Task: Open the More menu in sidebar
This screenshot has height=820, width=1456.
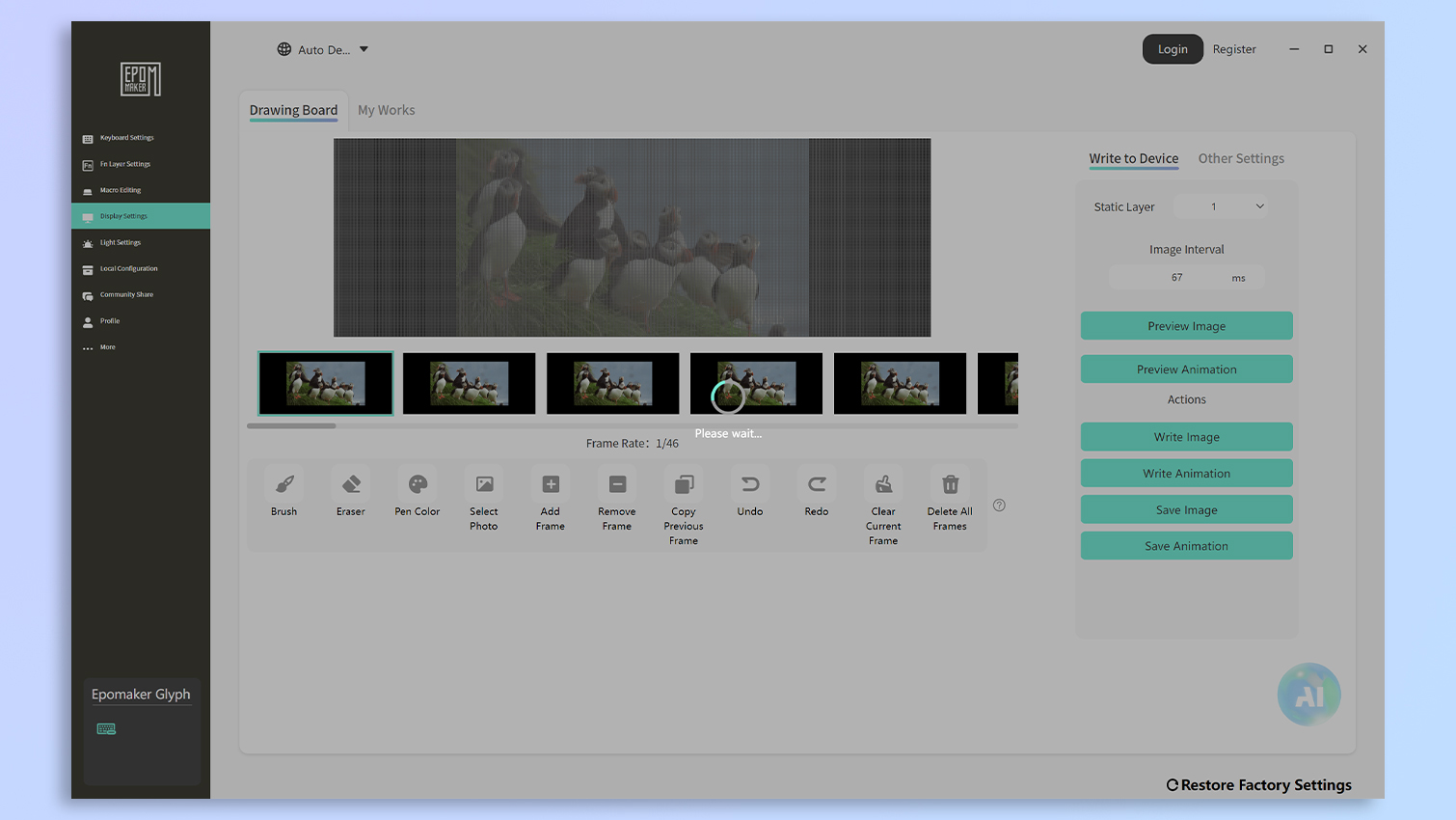Action: (141, 347)
